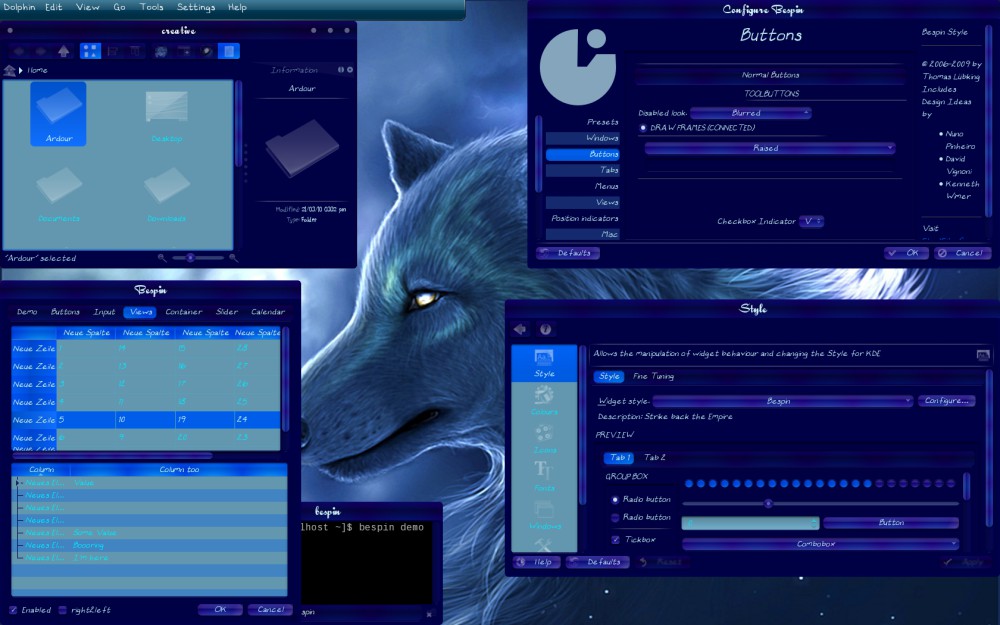Open the Widget style Bespin dropdown

(x=783, y=401)
